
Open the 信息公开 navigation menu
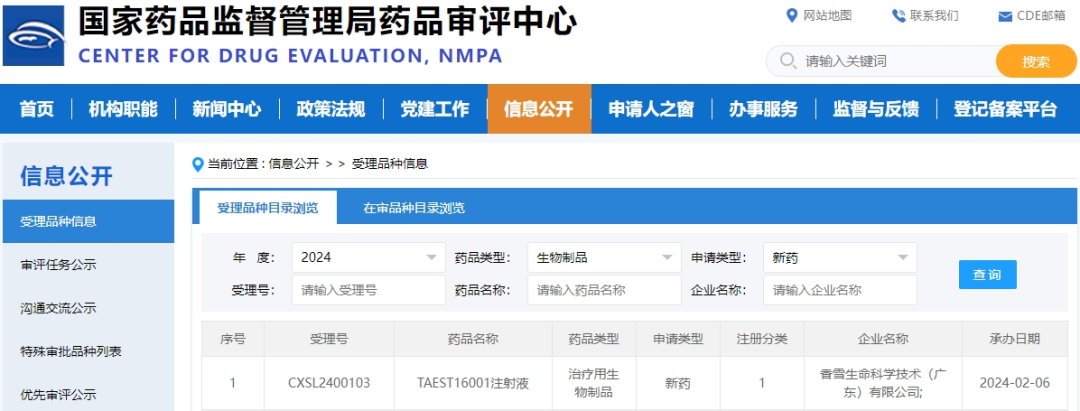tap(539, 109)
